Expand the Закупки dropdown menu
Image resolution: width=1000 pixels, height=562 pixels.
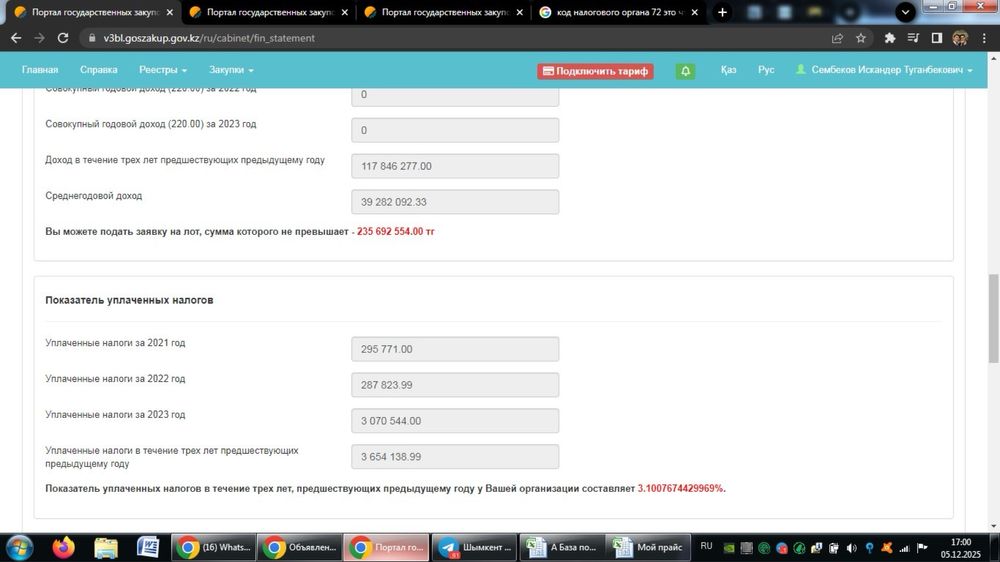click(231, 70)
